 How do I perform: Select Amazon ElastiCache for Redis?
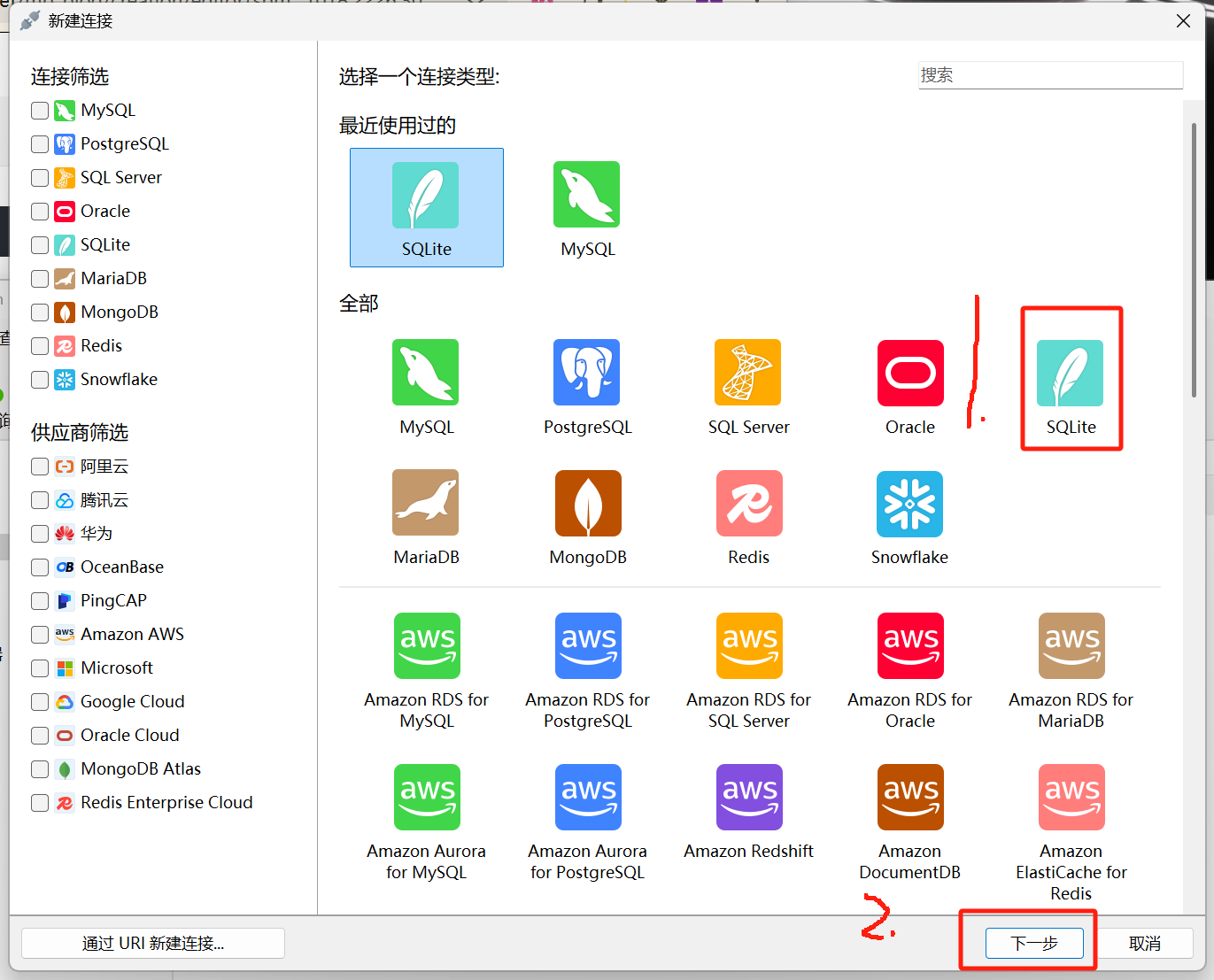click(1071, 833)
